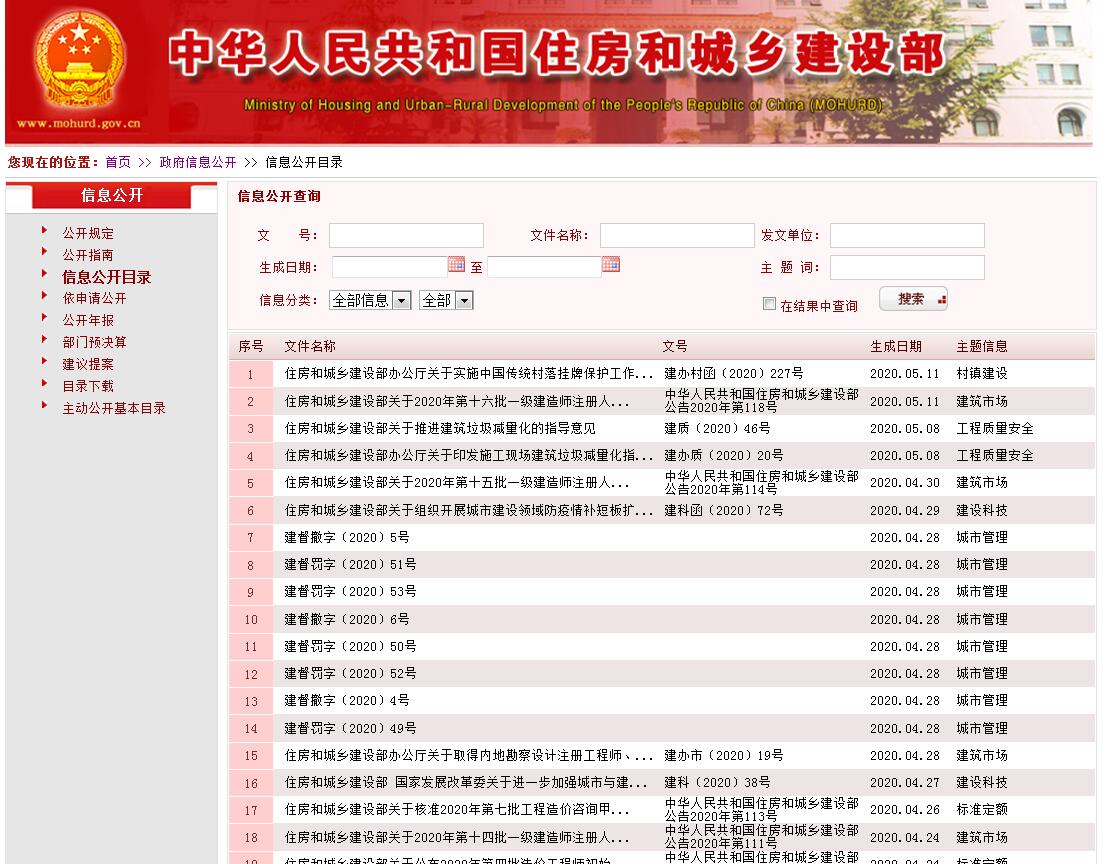Viewport: 1111px width, 864px height.
Task: Open 公开年报 in the sidebar menu
Action: coord(88,320)
